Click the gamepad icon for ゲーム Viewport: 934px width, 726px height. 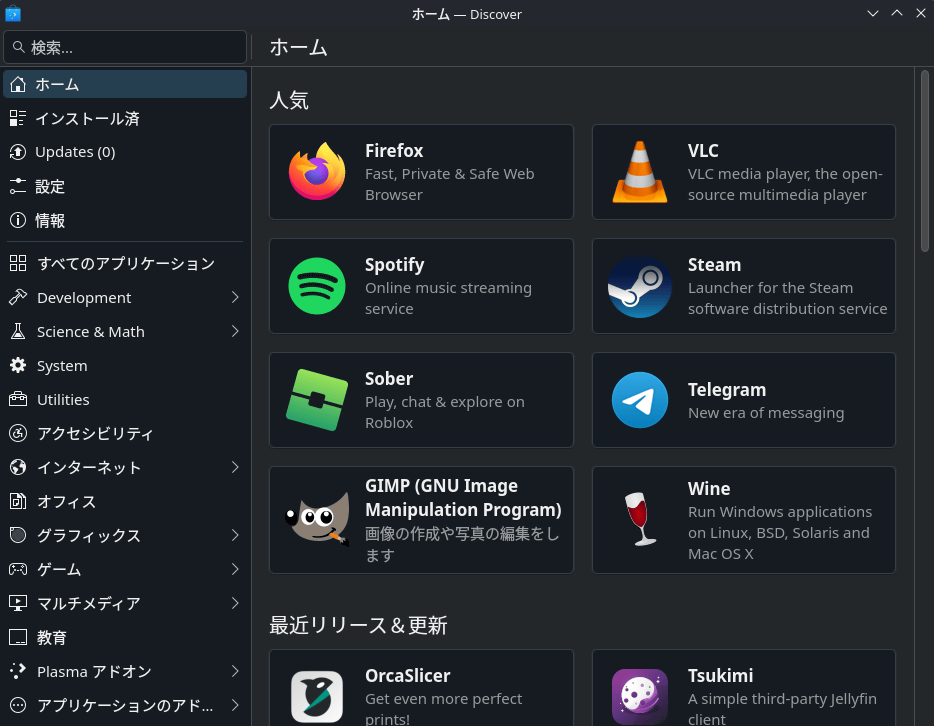pyautogui.click(x=18, y=569)
